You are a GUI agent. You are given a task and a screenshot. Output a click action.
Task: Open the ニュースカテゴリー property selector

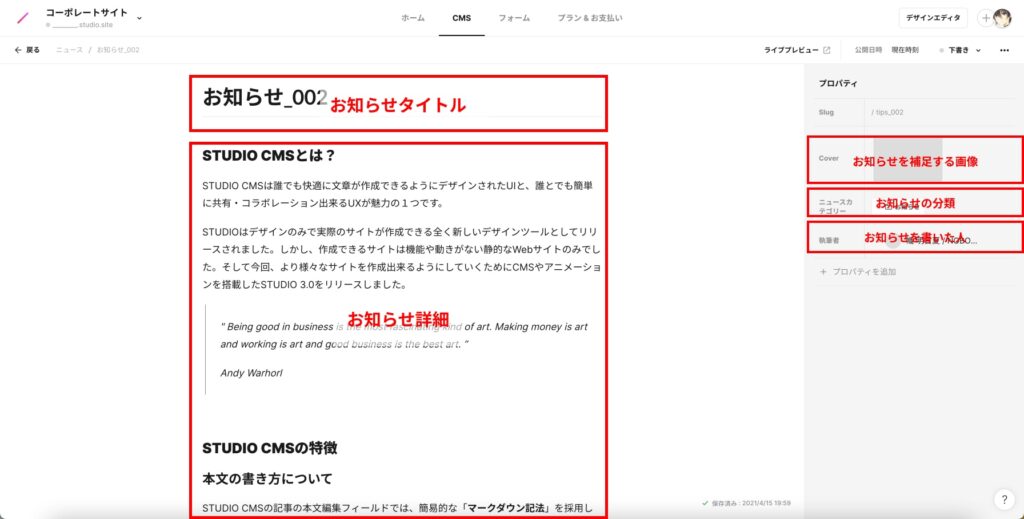tap(914, 206)
